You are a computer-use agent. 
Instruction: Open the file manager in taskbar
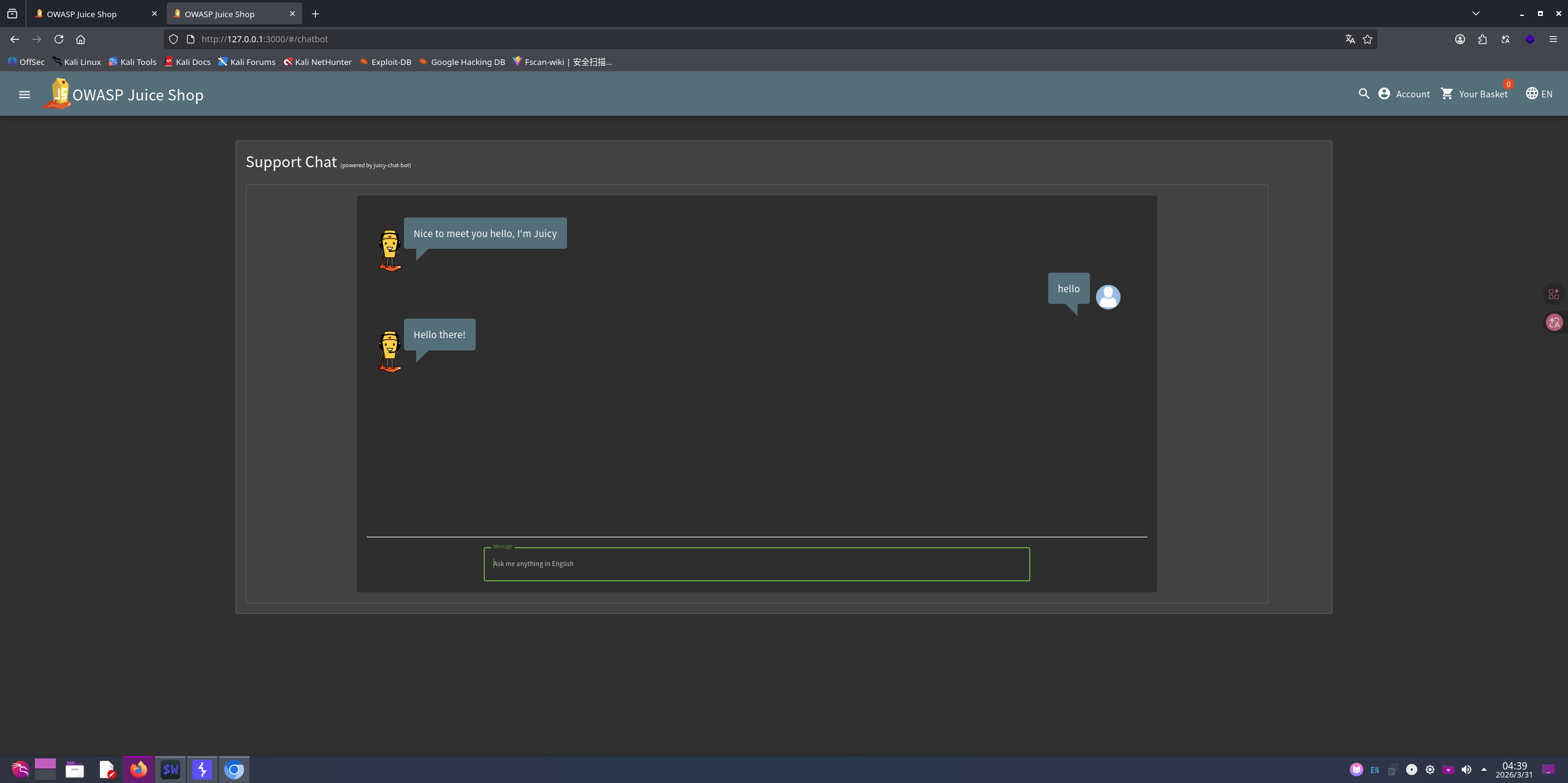click(75, 770)
